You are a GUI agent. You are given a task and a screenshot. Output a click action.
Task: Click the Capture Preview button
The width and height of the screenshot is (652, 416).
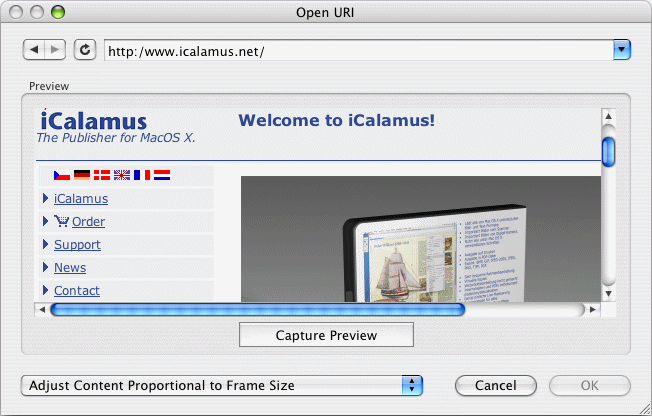[326, 335]
